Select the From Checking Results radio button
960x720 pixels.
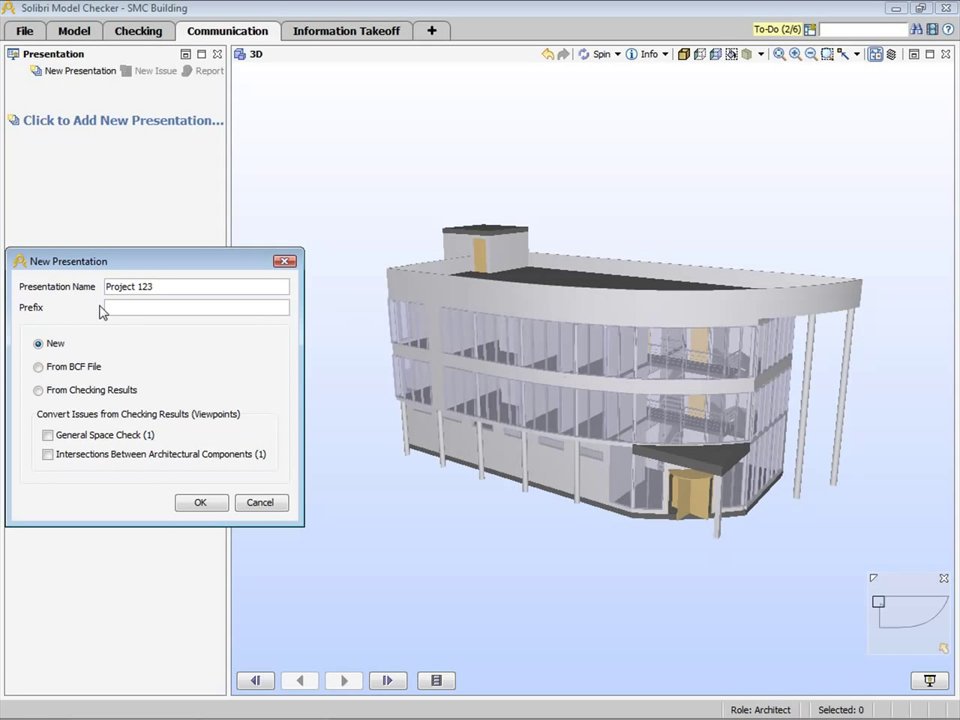pos(38,391)
